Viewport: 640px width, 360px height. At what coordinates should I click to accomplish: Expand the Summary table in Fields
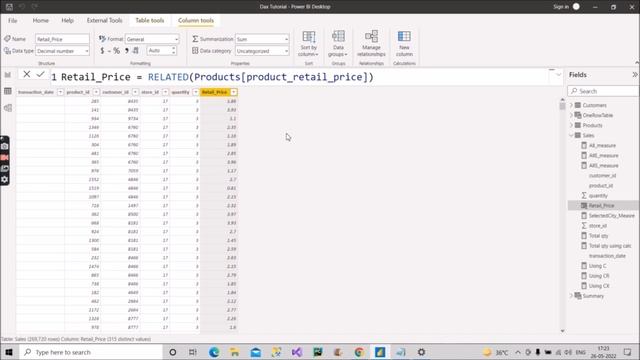pos(571,296)
